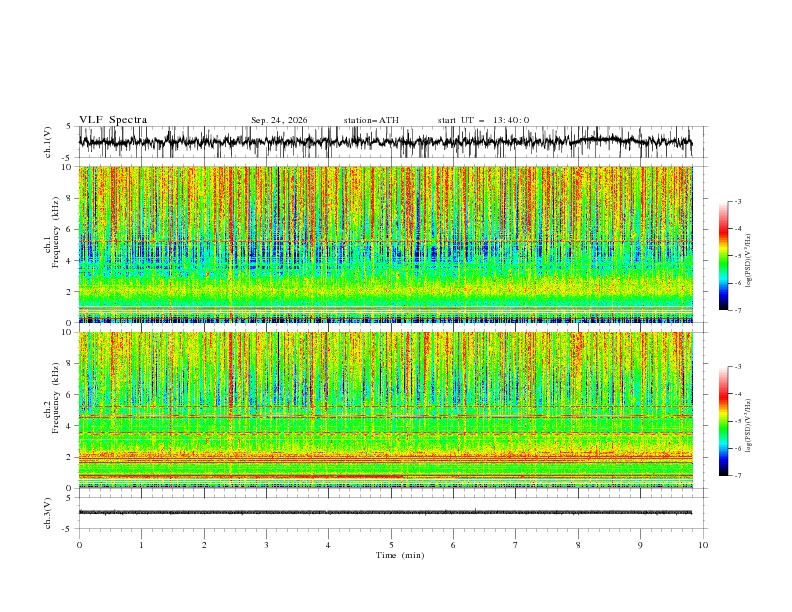
Task: Click the -3 value atop ch.2 colorbar
Action: (x=737, y=367)
